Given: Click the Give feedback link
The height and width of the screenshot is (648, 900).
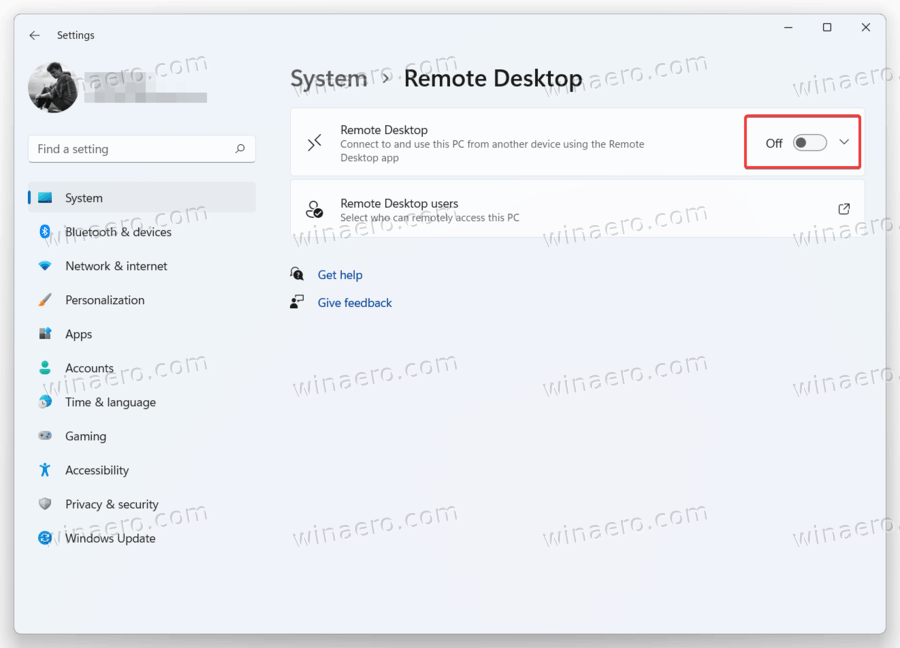Looking at the screenshot, I should pos(355,302).
